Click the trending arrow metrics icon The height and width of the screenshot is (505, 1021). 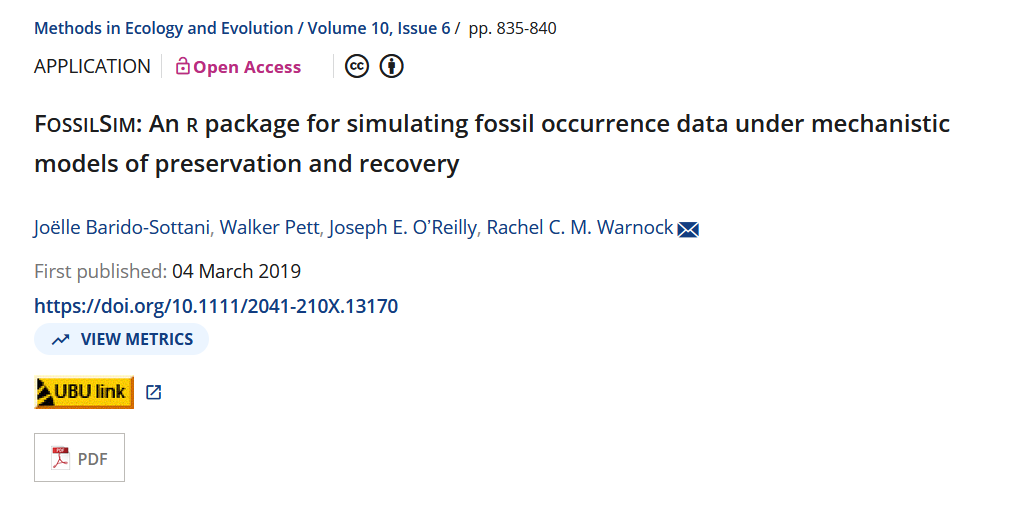61,339
